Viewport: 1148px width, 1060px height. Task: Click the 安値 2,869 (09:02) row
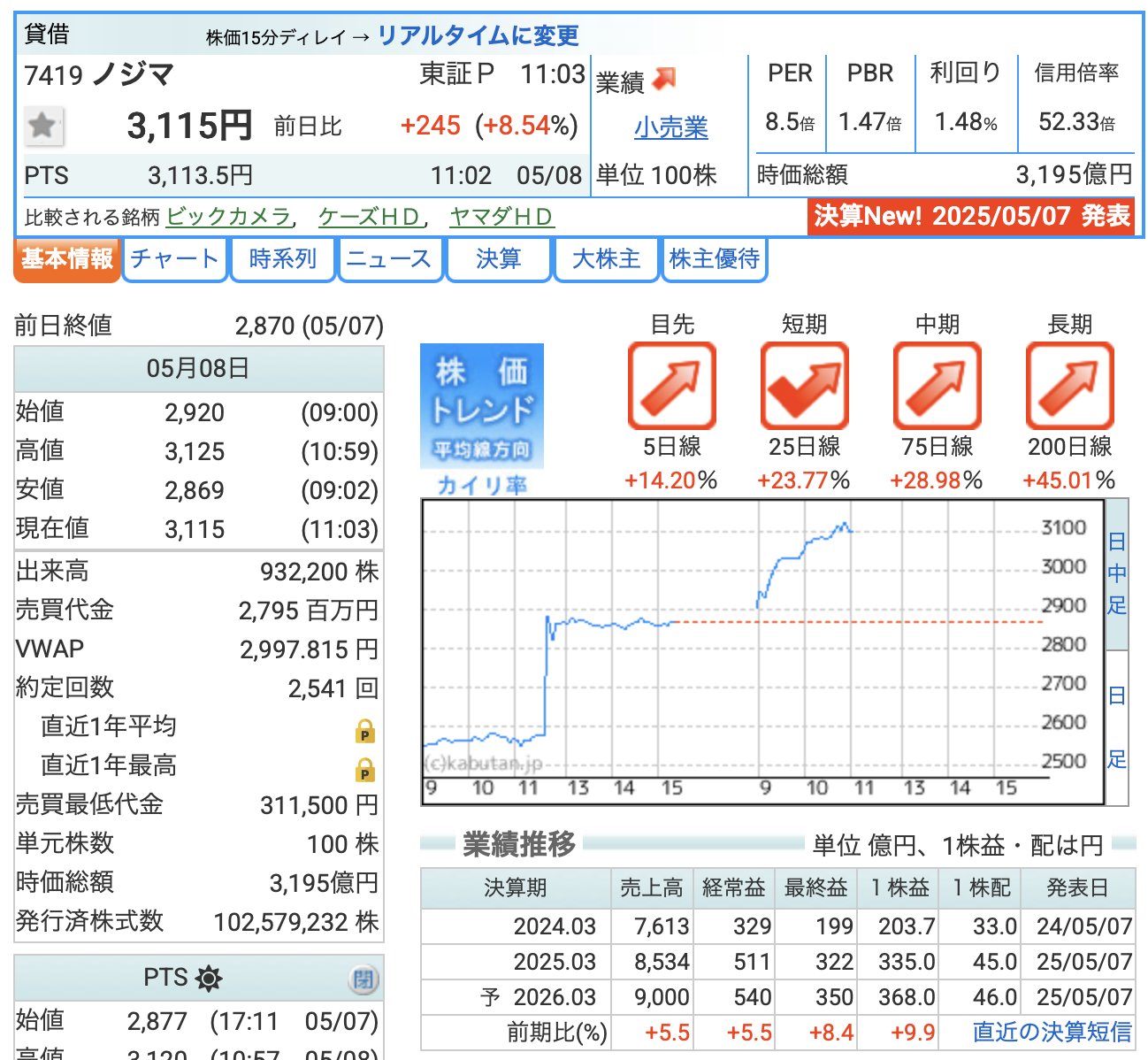198,490
